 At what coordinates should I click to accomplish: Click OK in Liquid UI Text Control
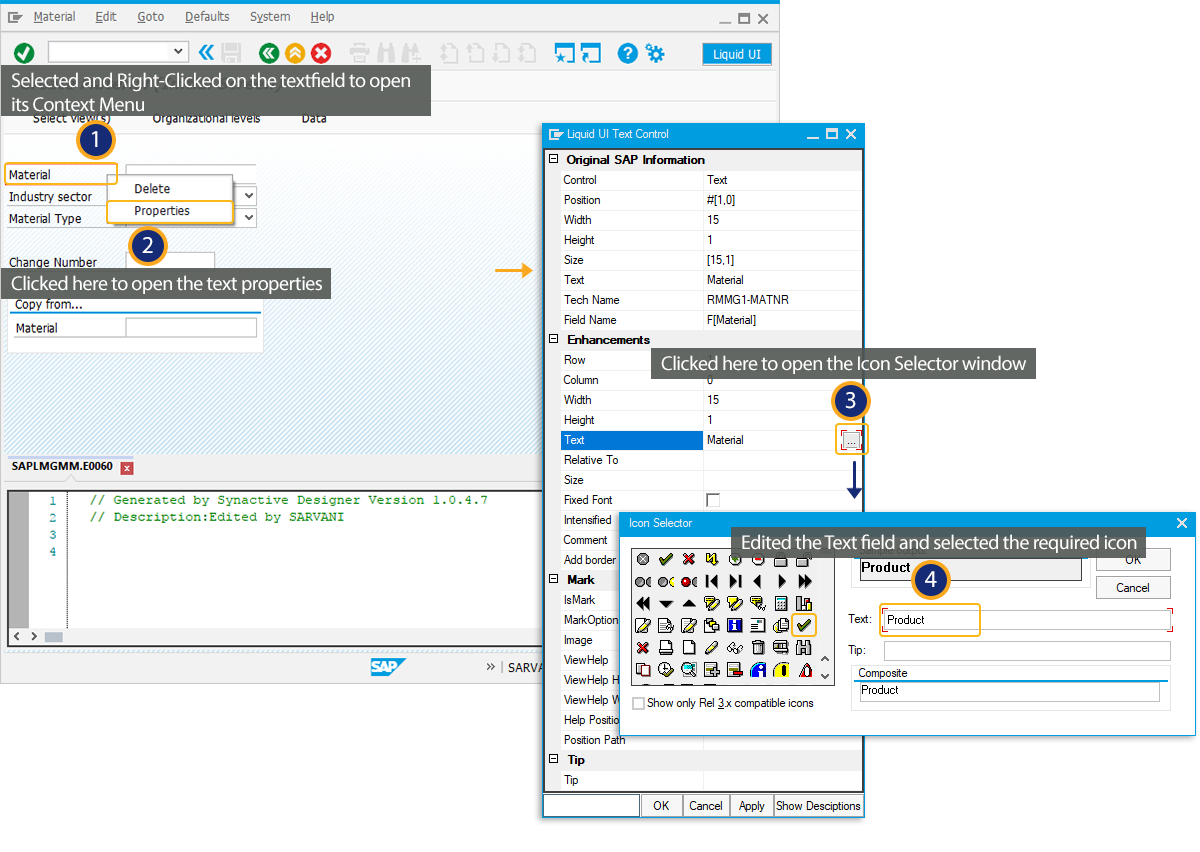pyautogui.click(x=661, y=805)
